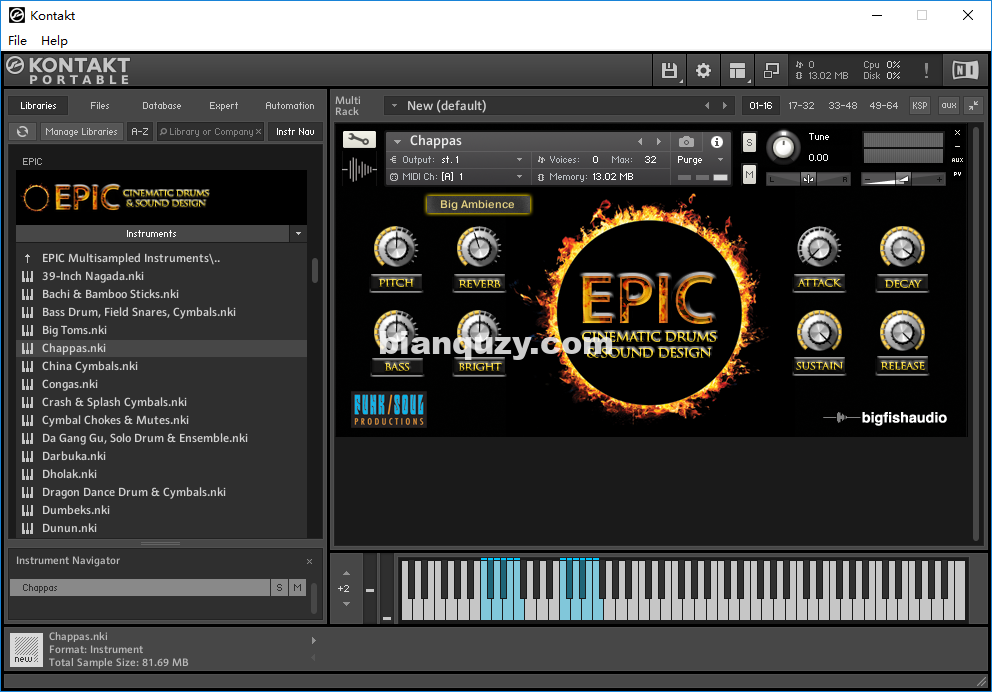Toggle Solo in Instrument Navigator

(x=279, y=588)
